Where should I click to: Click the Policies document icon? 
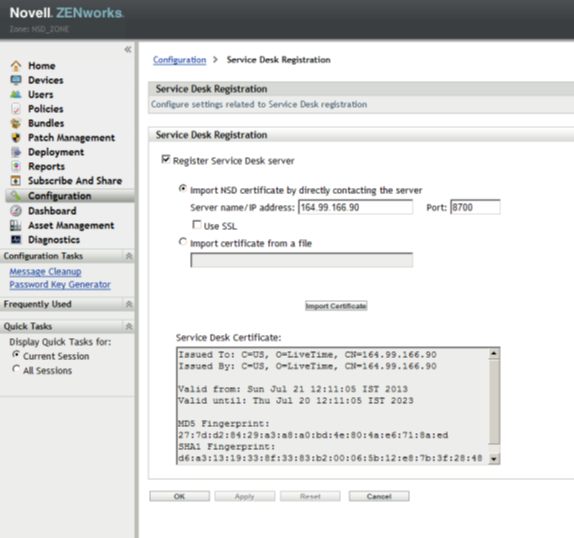(16, 109)
